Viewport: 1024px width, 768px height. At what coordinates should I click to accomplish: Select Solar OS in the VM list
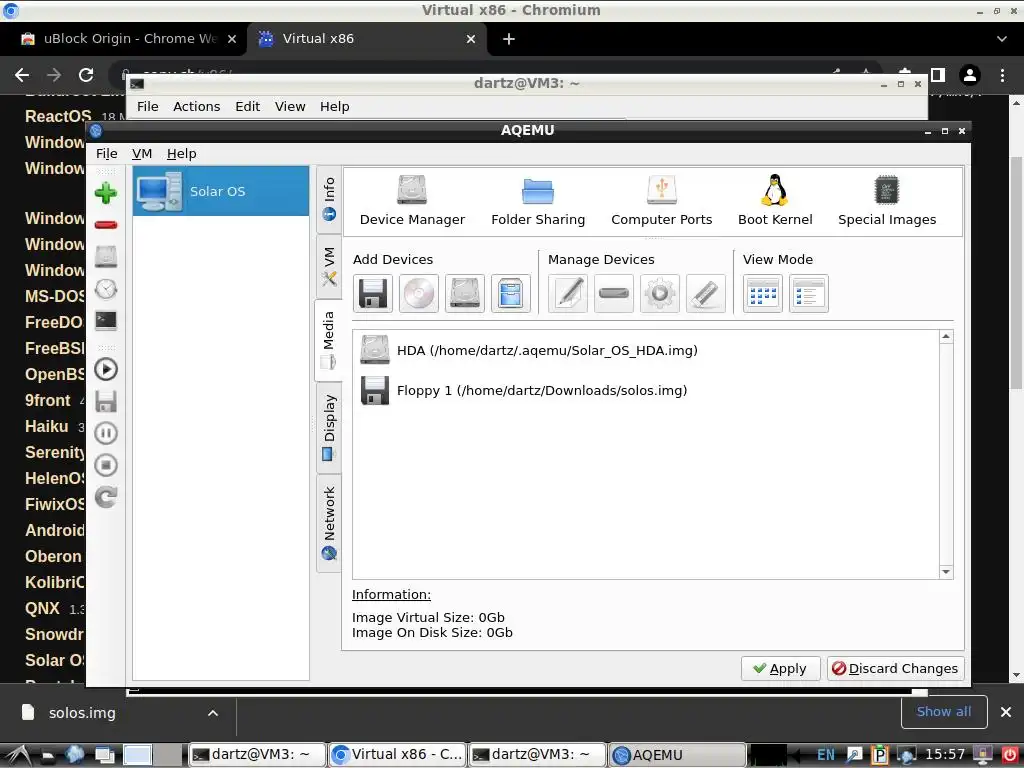221,191
